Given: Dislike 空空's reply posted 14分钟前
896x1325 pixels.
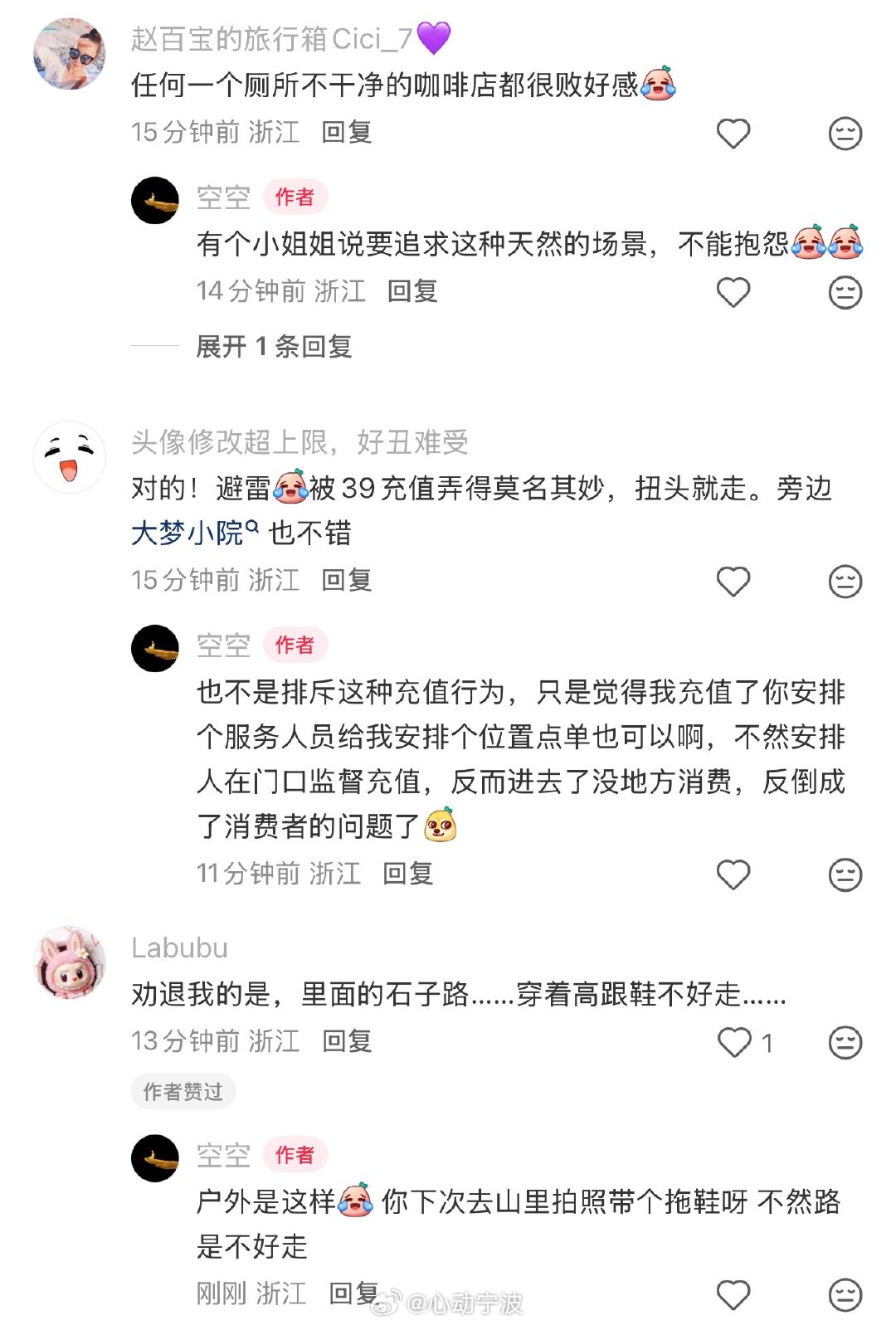Looking at the screenshot, I should click(845, 292).
